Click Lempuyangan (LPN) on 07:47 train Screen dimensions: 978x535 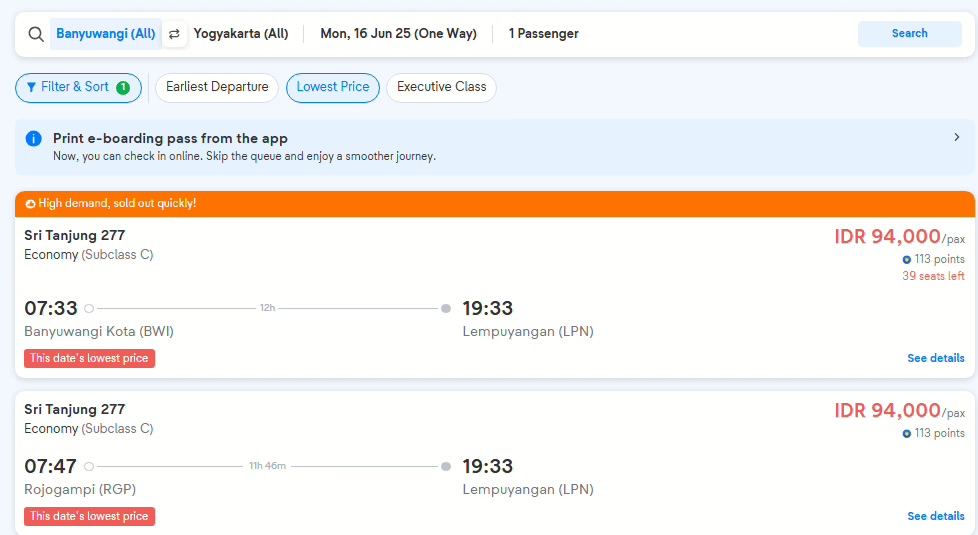[x=528, y=489]
